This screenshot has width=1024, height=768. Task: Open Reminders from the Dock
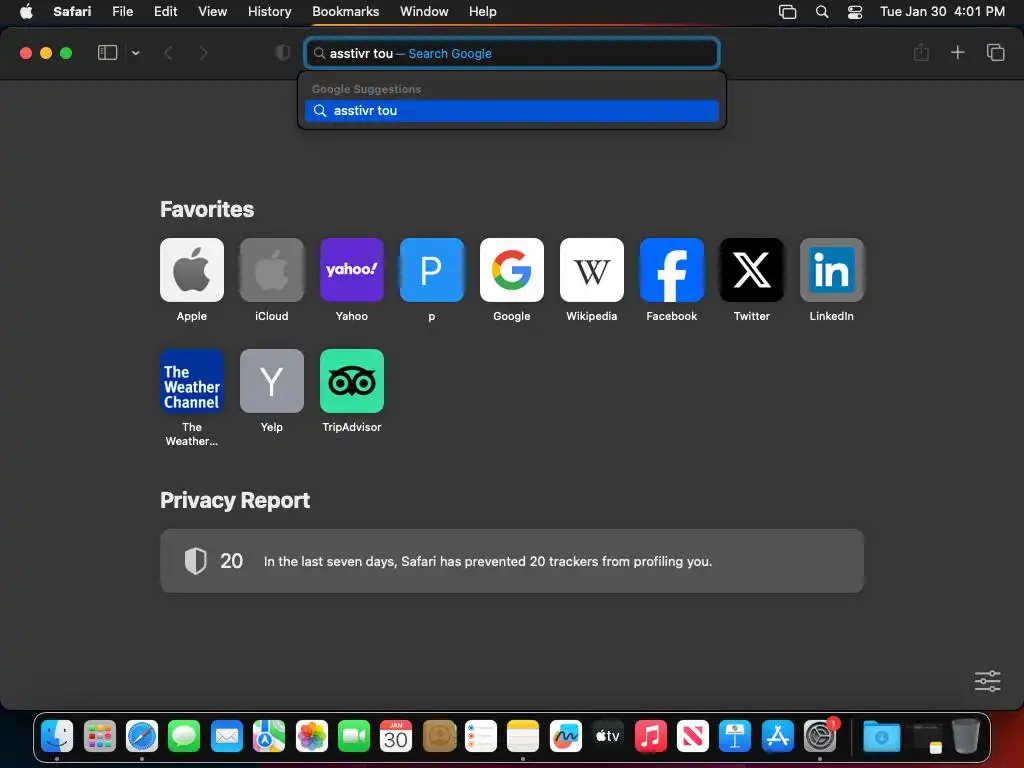coord(481,737)
